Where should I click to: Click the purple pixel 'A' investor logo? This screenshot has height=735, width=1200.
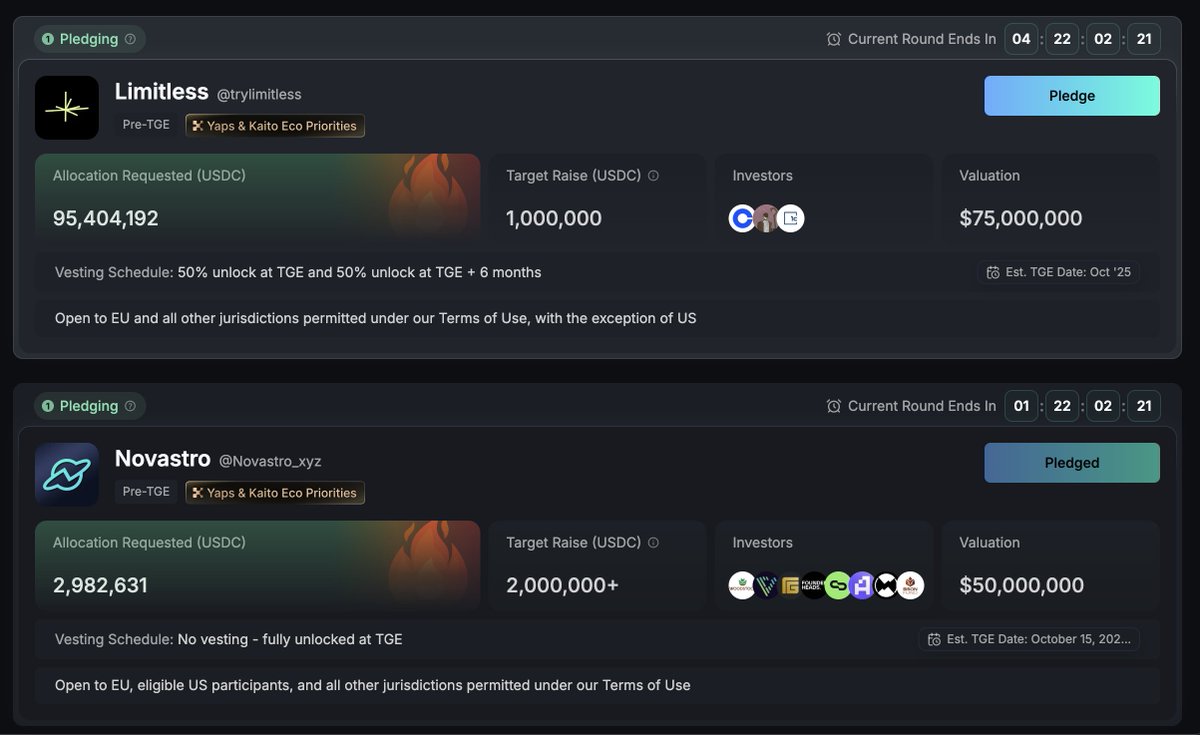[x=862, y=585]
